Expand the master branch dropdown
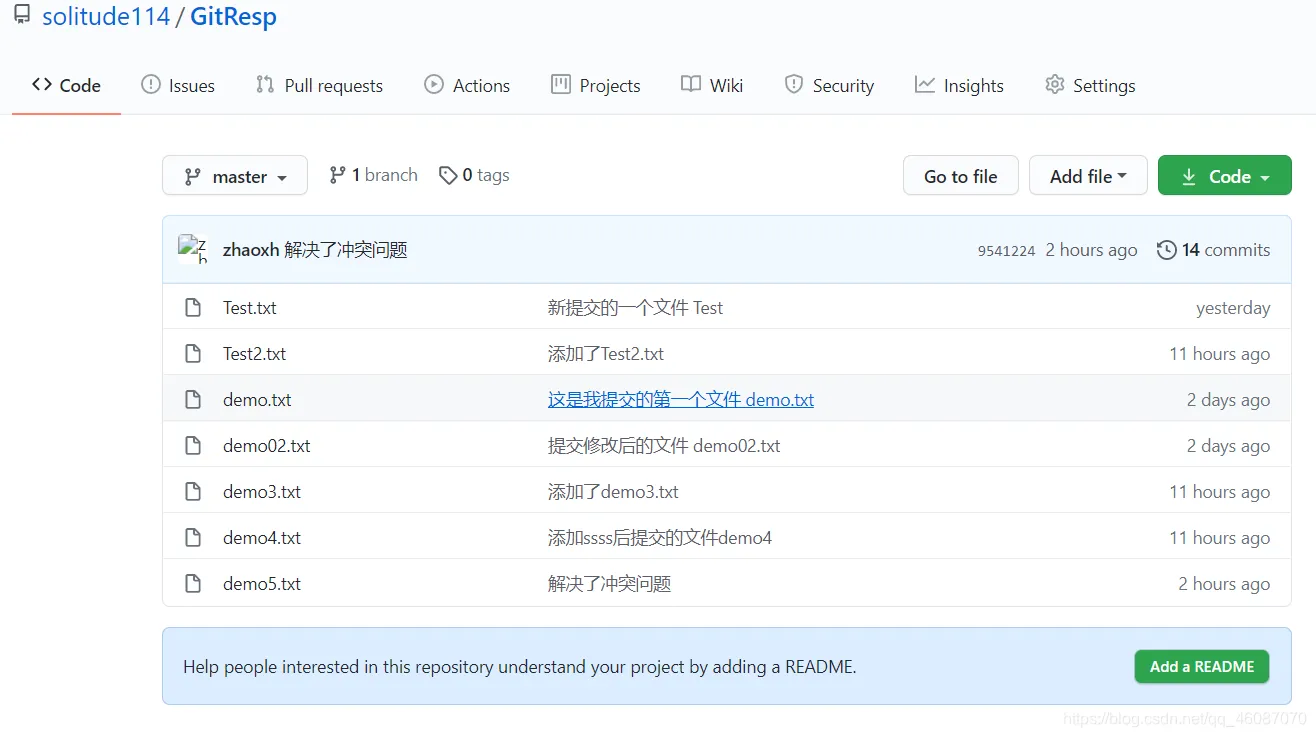This screenshot has height=737, width=1316. (x=235, y=176)
